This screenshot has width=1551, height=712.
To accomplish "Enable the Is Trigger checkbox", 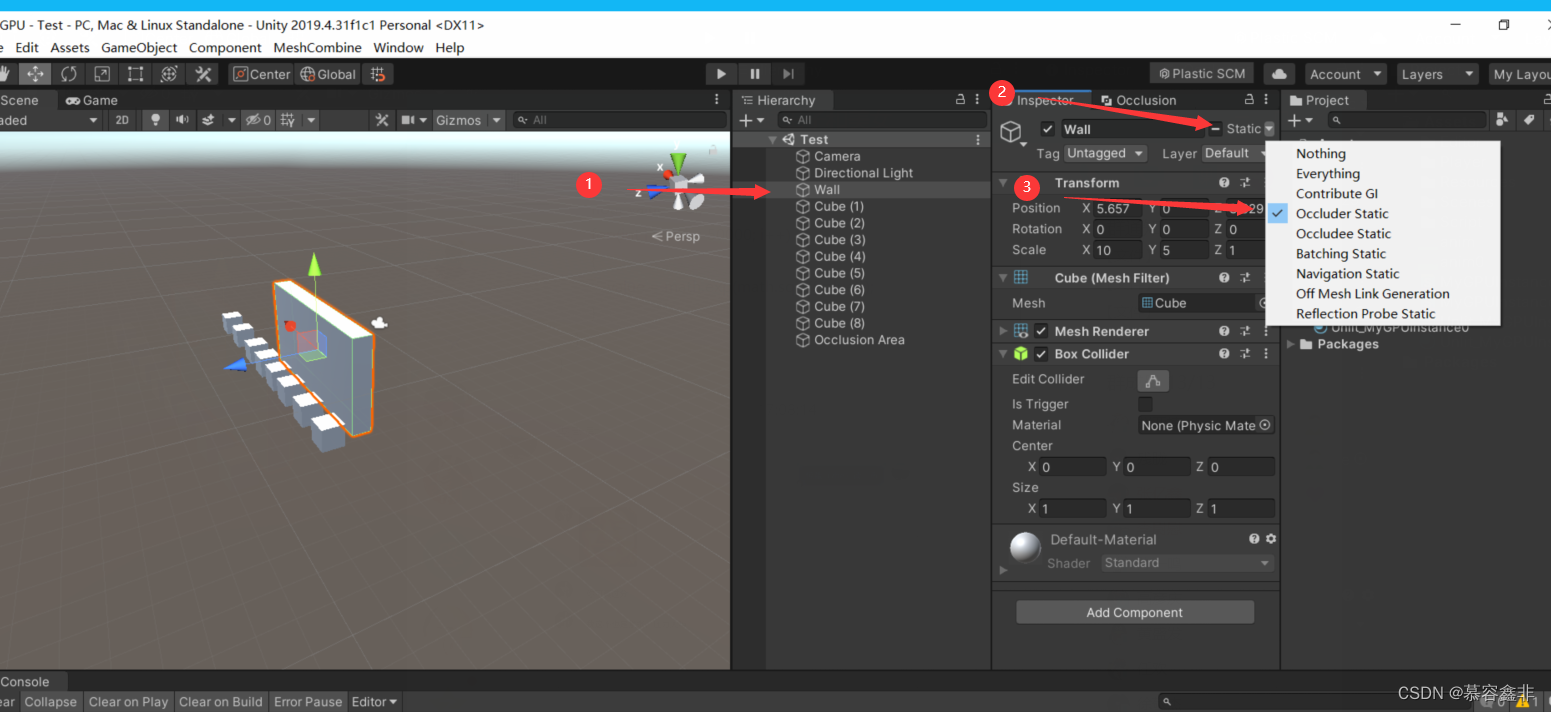I will pyautogui.click(x=1145, y=404).
